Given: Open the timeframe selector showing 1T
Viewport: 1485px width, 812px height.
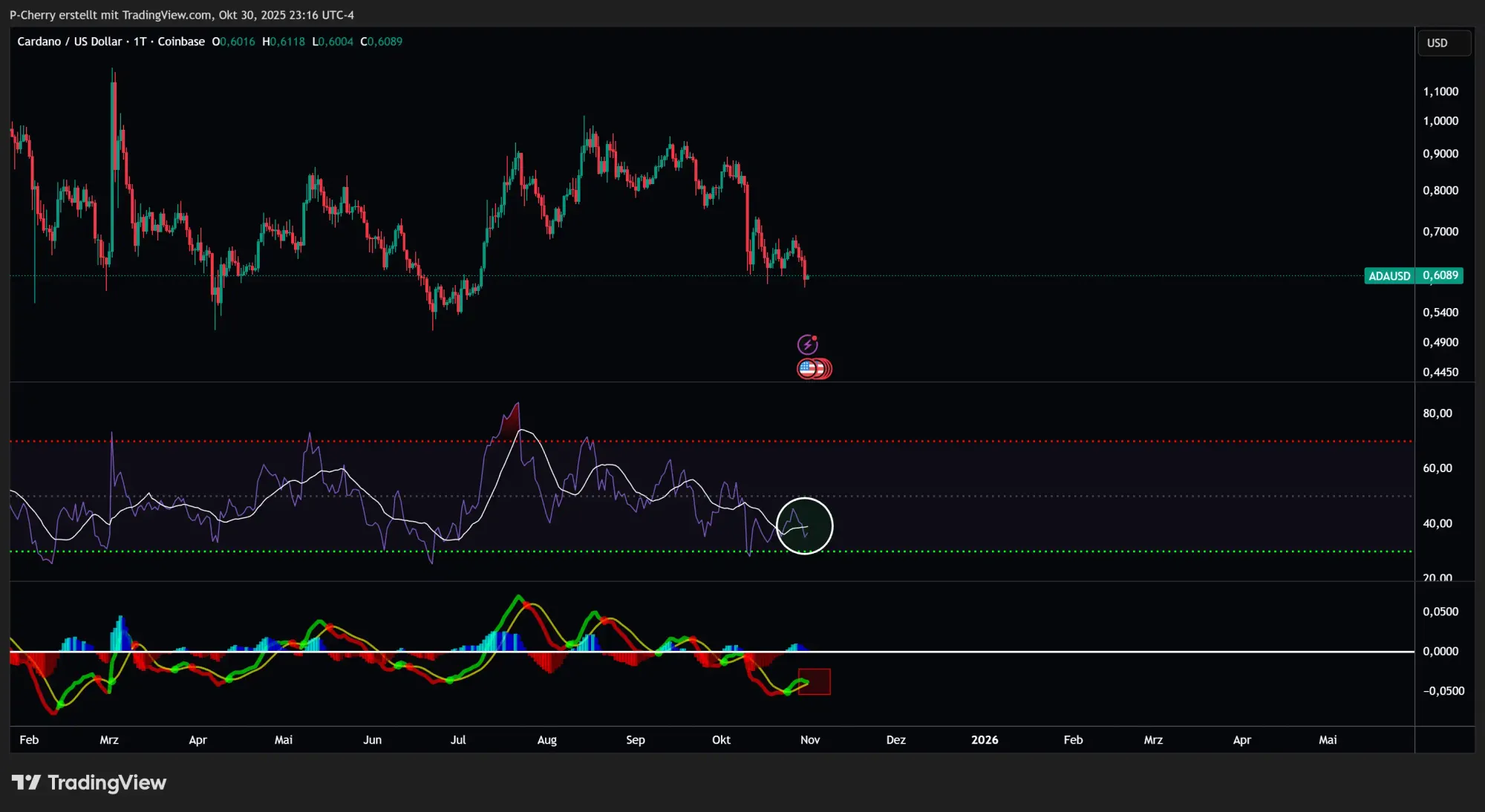Looking at the screenshot, I should click(x=141, y=42).
